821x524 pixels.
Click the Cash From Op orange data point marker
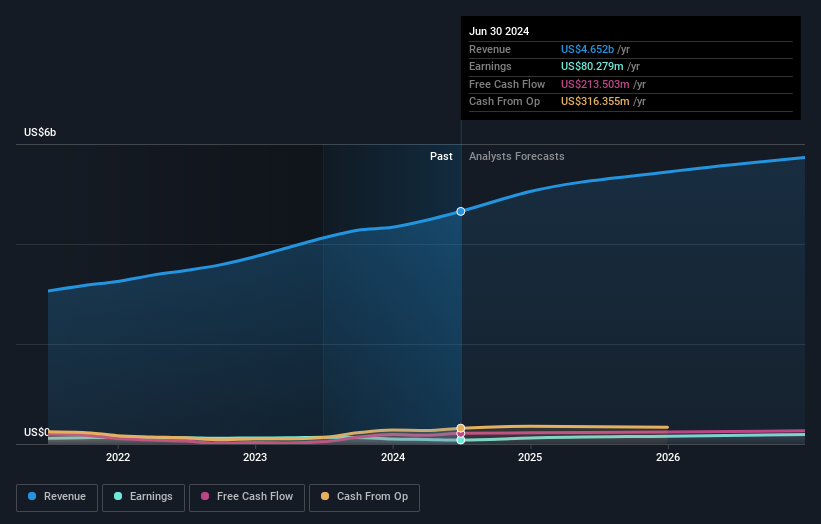tap(461, 428)
